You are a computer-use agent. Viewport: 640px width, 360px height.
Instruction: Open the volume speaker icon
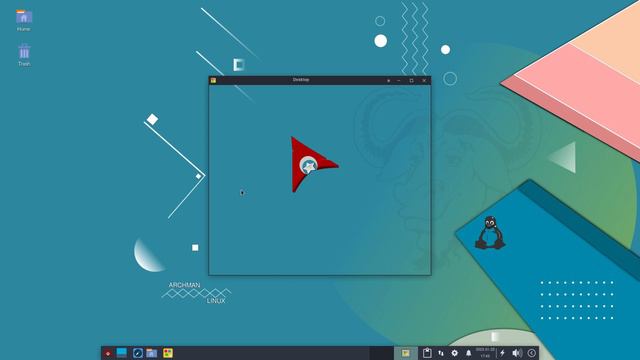click(x=517, y=353)
